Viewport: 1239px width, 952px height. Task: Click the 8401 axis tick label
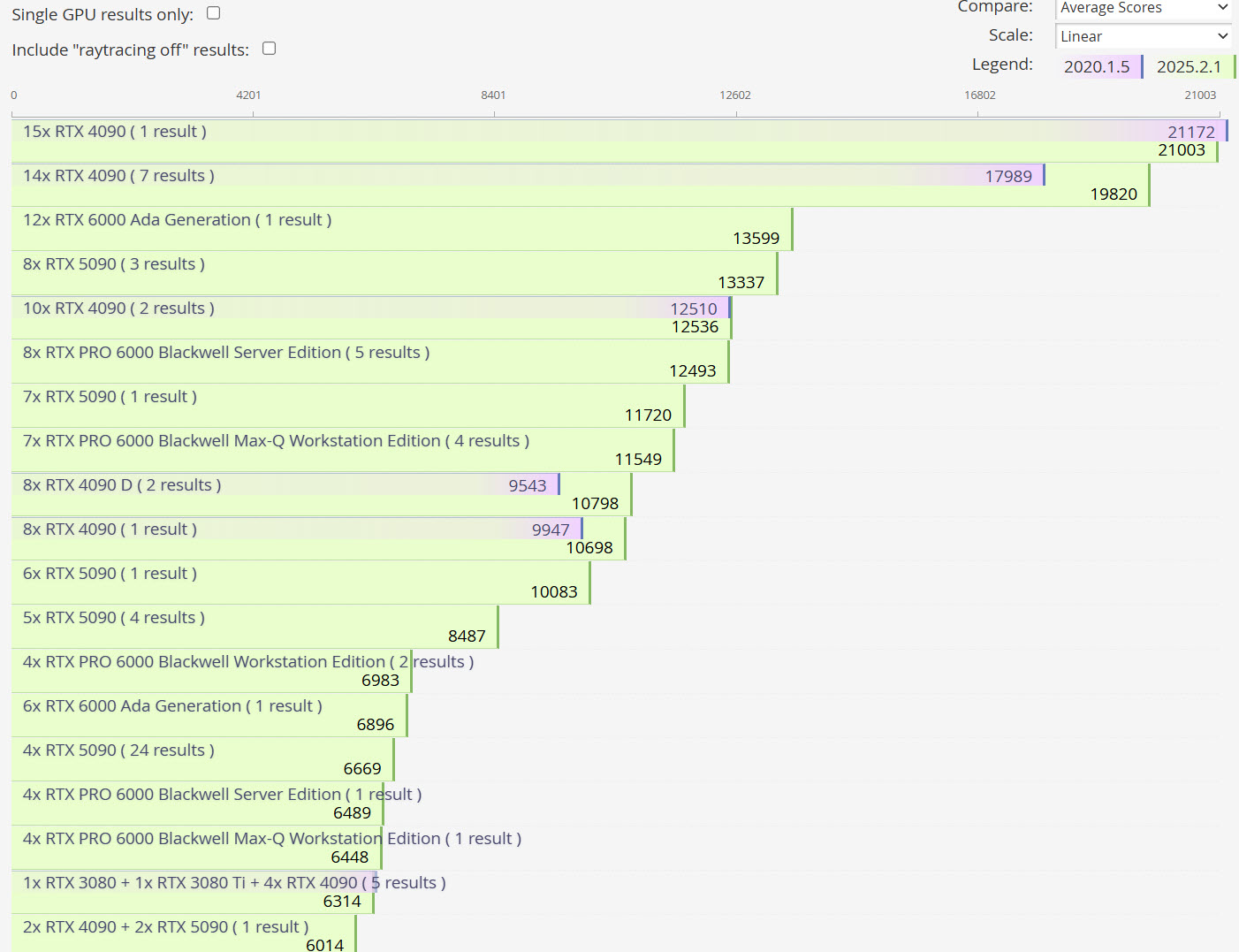[493, 95]
